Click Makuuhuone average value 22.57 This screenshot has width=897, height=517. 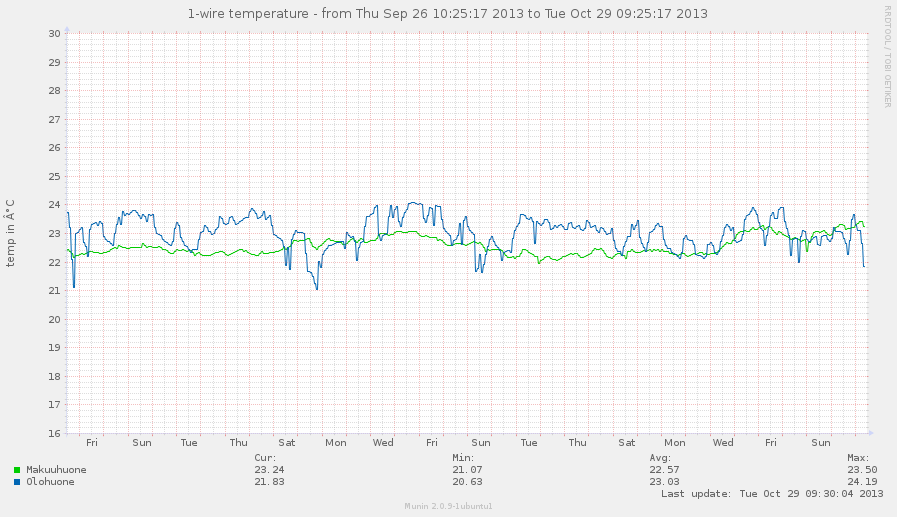tap(665, 470)
